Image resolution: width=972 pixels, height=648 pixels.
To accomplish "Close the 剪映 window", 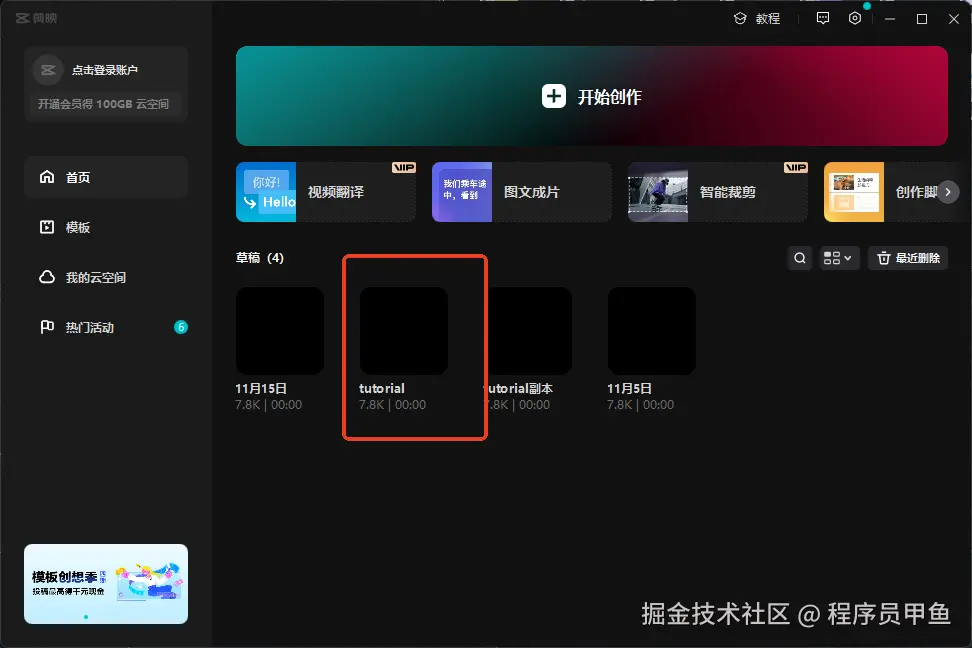I will coord(954,19).
